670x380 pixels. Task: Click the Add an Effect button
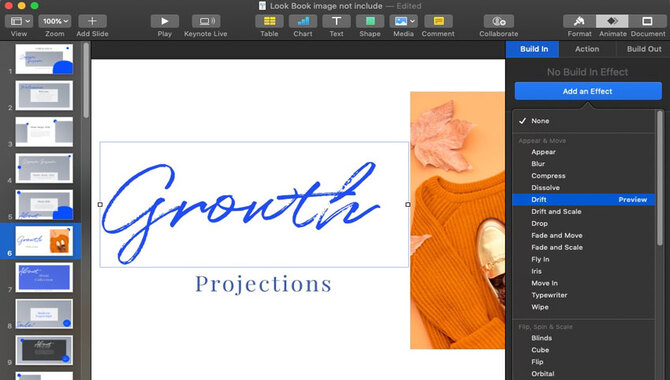point(588,91)
